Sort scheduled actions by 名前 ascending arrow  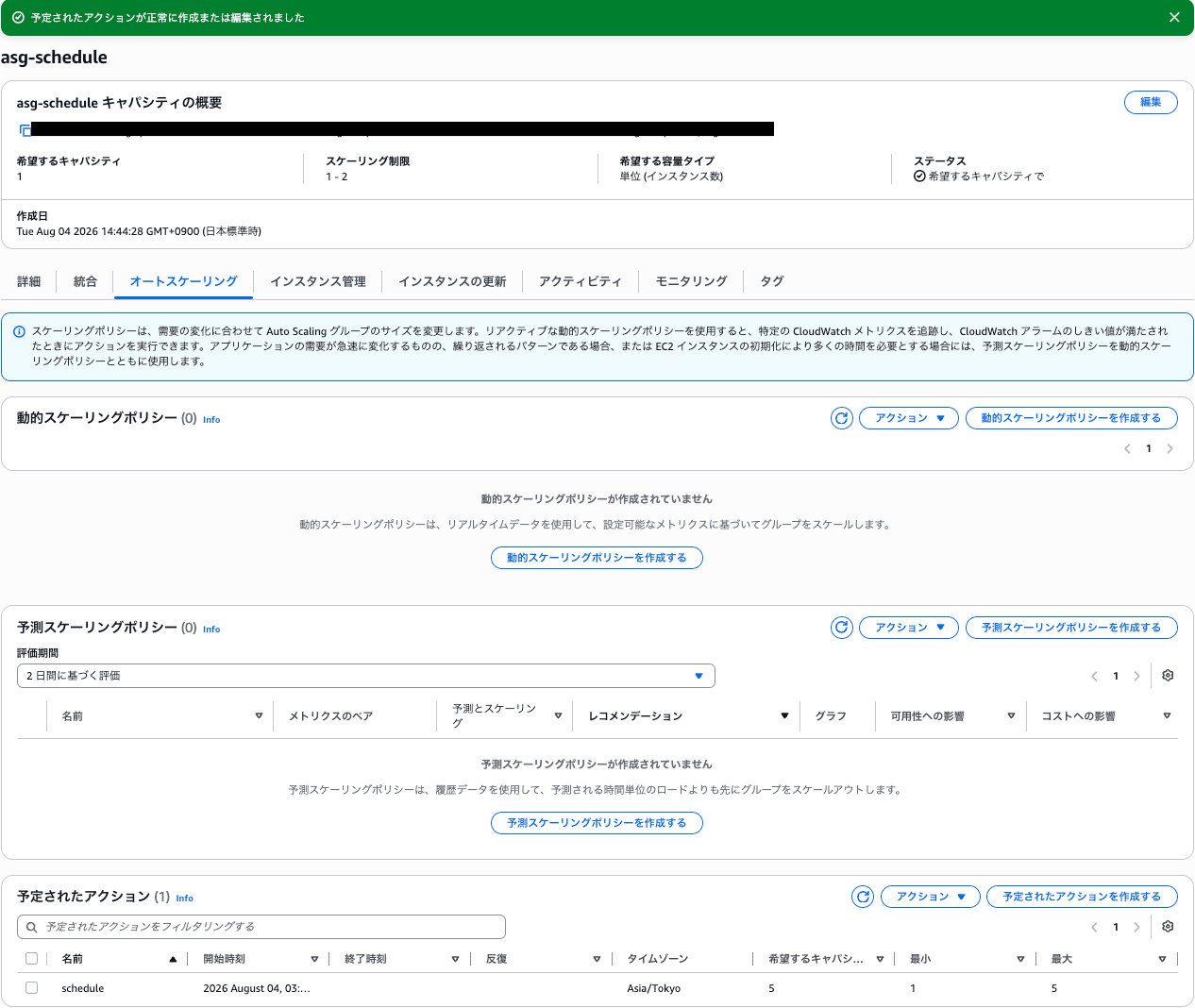click(173, 959)
